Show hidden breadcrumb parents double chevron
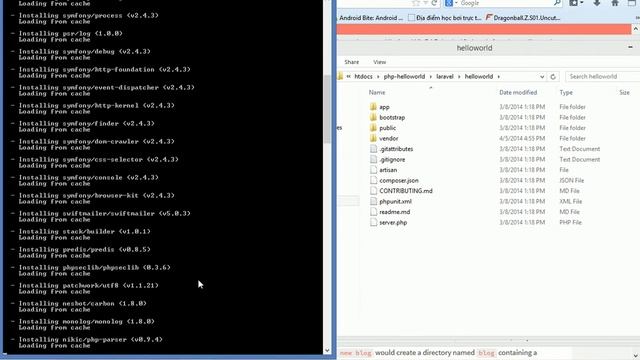The width and height of the screenshot is (640, 360). click(348, 76)
